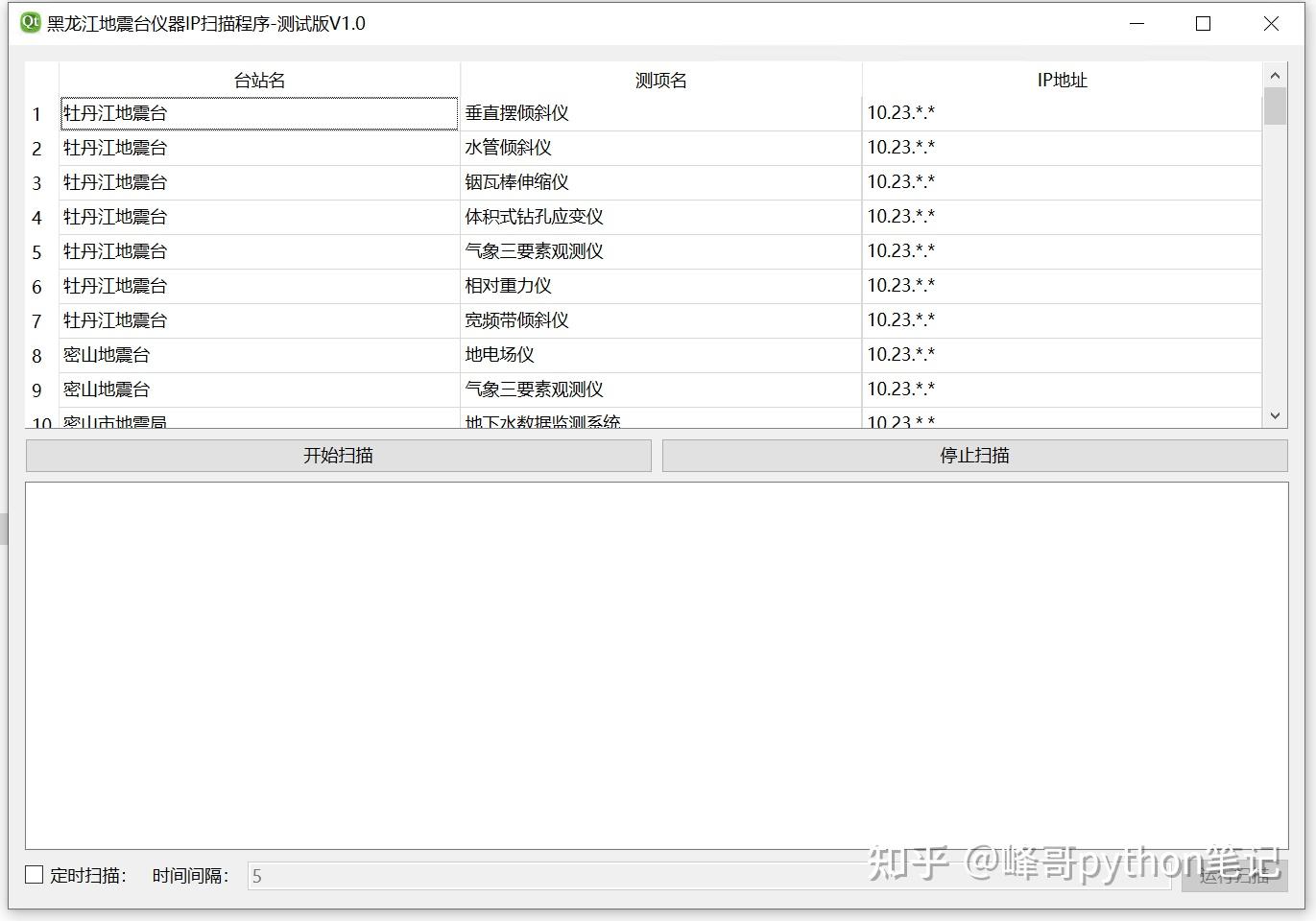This screenshot has height=921, width=1316.
Task: Select the 垂直摆倾斜仪 cell in row 1
Action: pos(514,112)
